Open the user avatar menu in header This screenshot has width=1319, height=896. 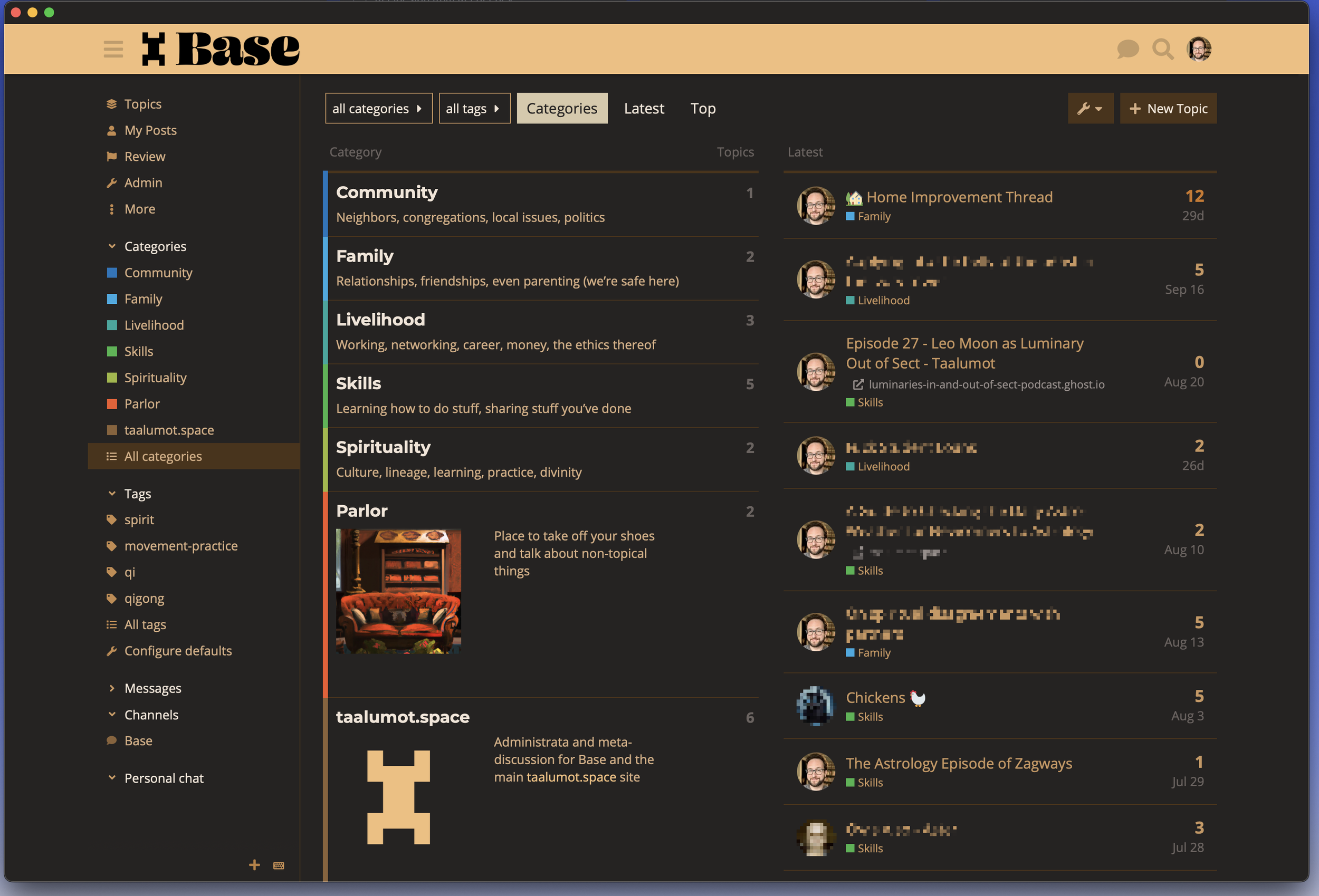click(1199, 49)
